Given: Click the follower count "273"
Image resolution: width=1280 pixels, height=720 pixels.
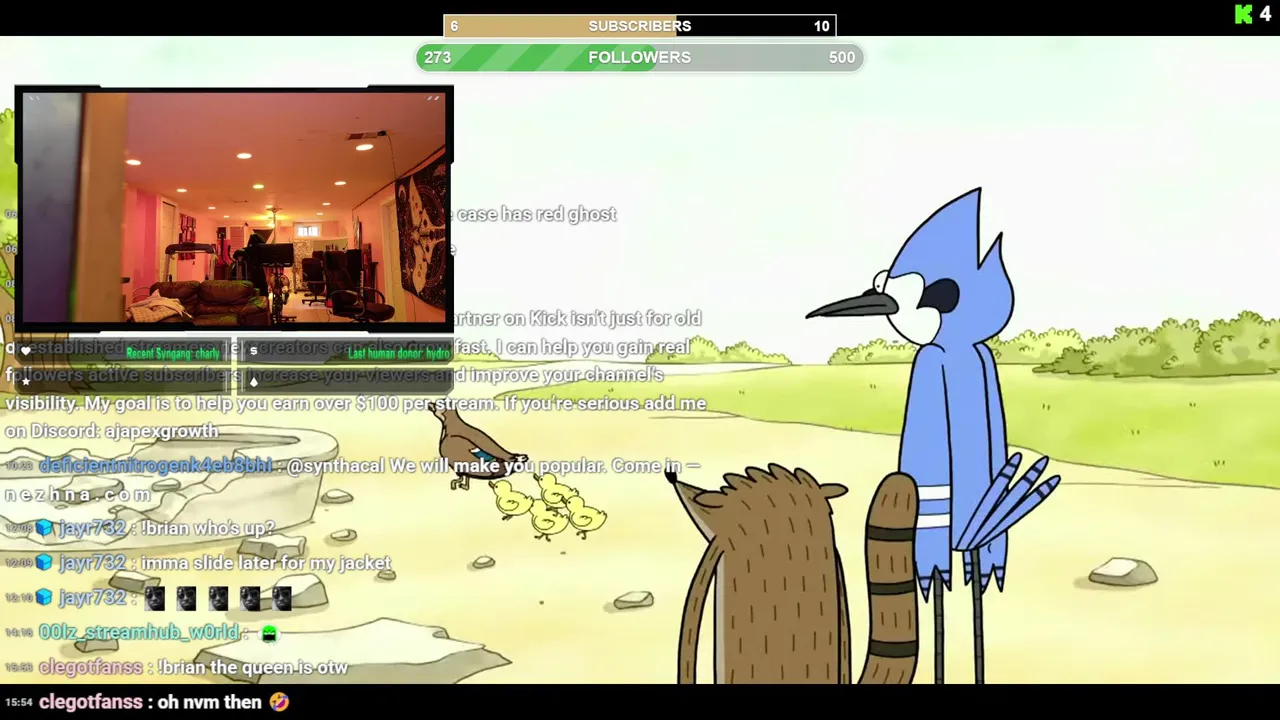Looking at the screenshot, I should (x=438, y=57).
